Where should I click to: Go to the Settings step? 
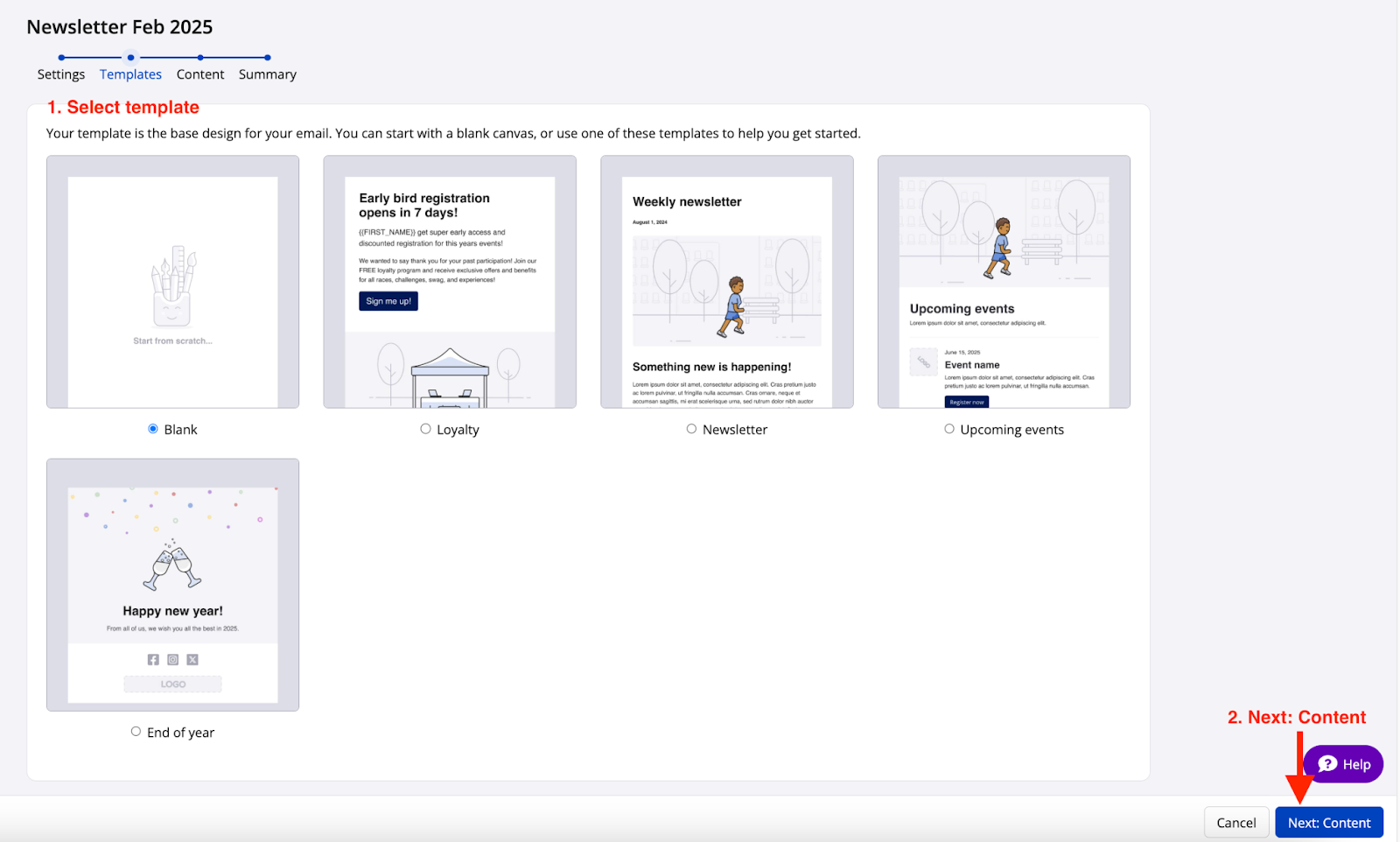(61, 74)
